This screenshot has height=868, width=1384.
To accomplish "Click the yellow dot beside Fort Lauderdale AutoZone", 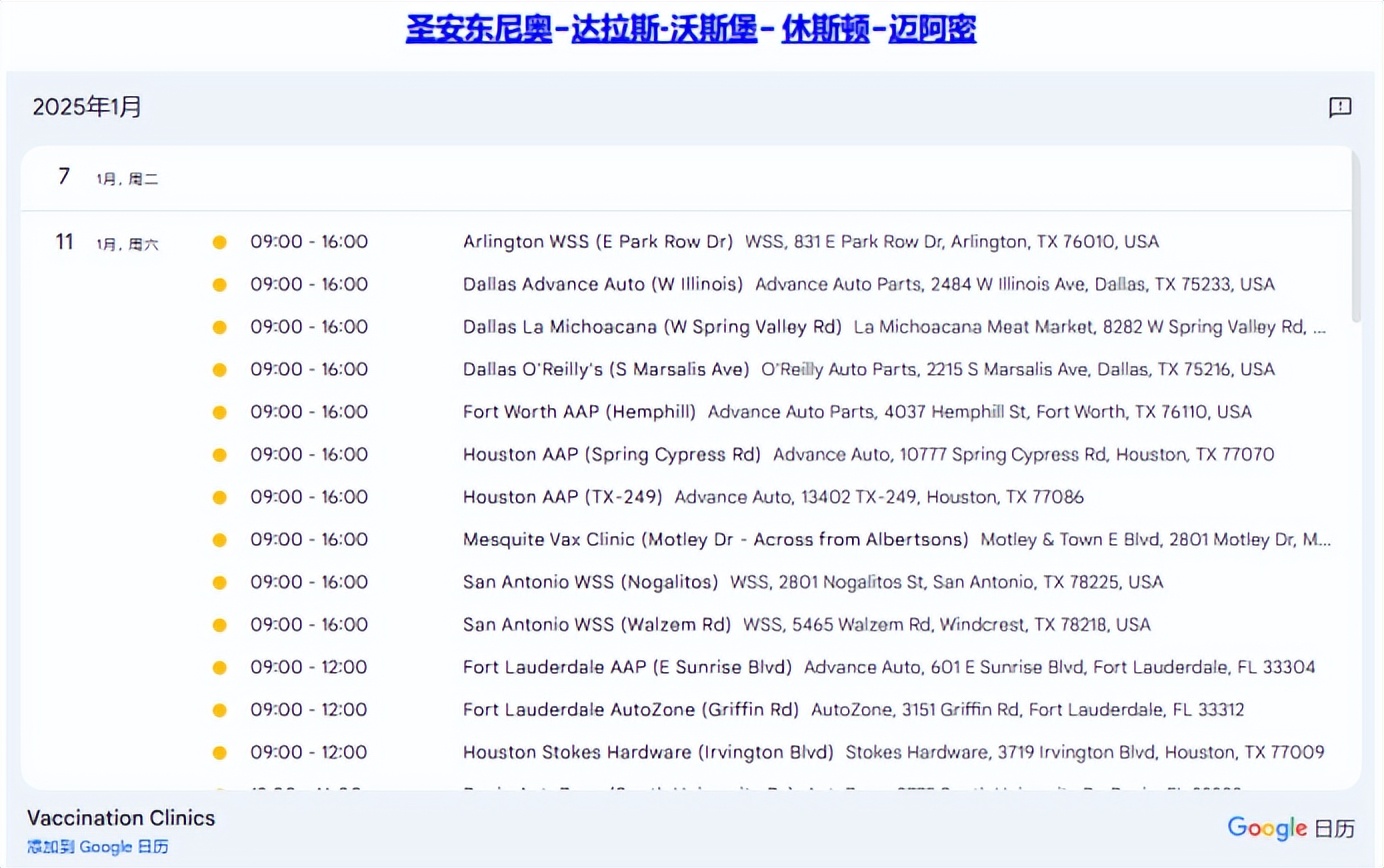I will 220,710.
